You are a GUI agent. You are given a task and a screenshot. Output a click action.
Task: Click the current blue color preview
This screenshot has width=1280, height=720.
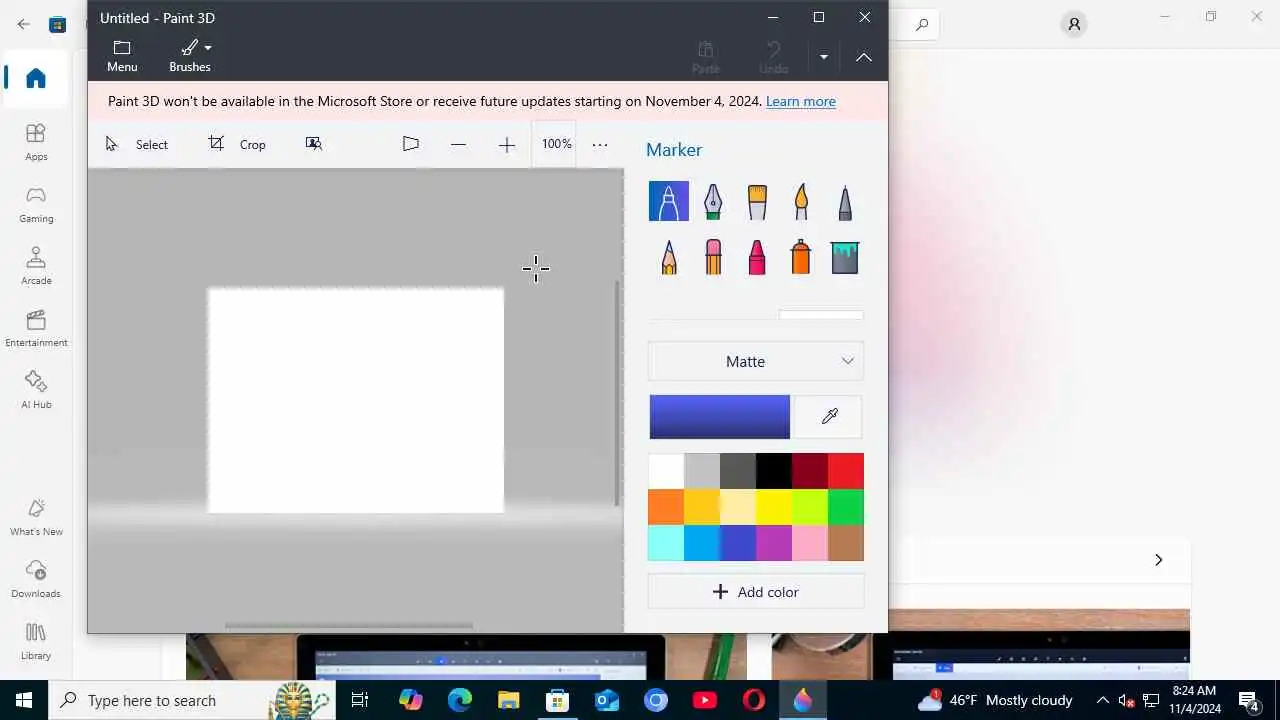720,417
